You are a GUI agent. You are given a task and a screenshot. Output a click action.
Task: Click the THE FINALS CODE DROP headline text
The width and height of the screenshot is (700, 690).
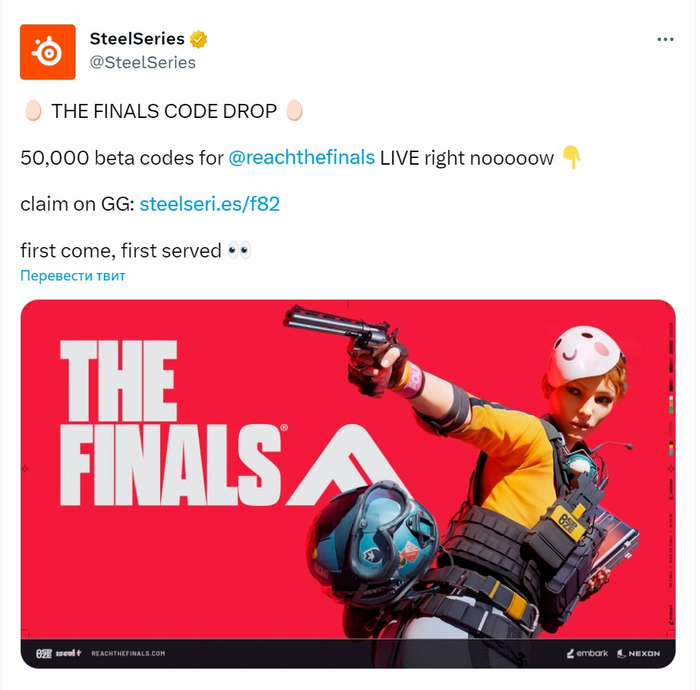tap(164, 111)
